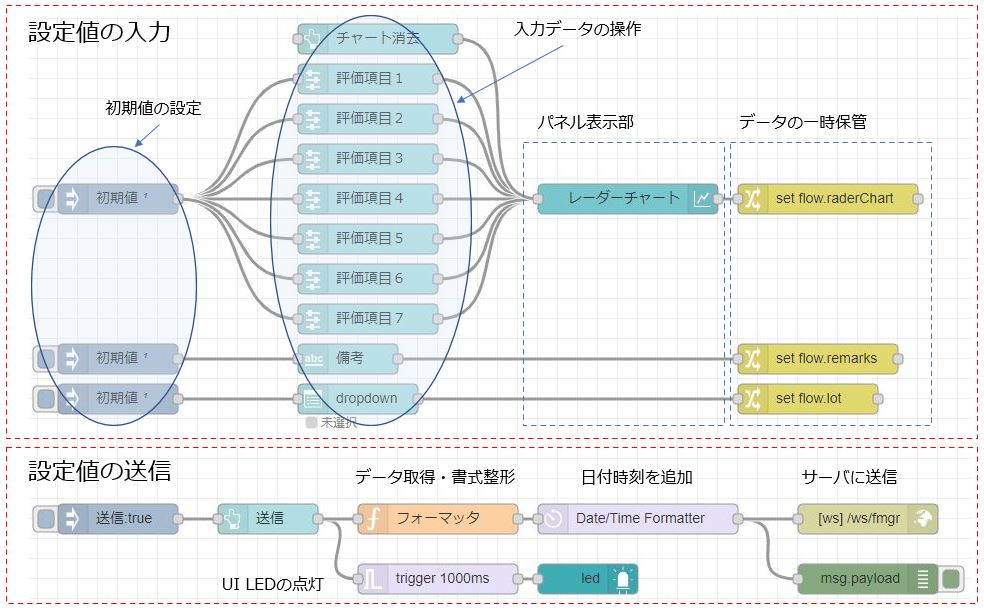Image resolution: width=984 pixels, height=610 pixels.
Task: Click the 評価項目7 slider node
Action: [370, 318]
